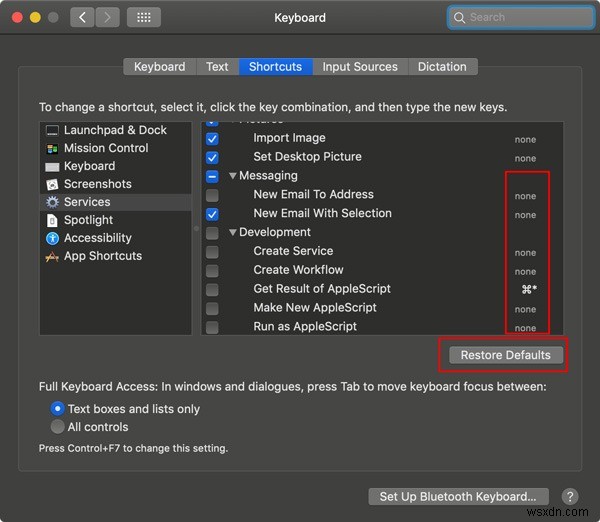
Task: Select Screenshots label in sidebar
Action: click(98, 184)
